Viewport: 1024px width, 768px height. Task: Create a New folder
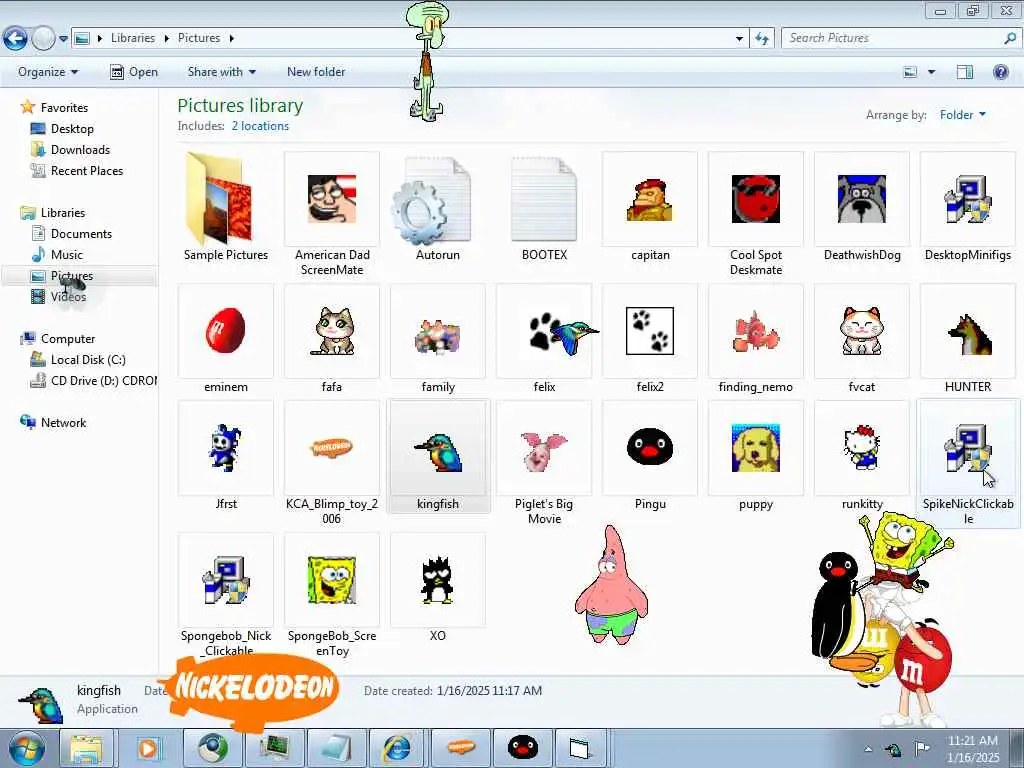(x=316, y=72)
